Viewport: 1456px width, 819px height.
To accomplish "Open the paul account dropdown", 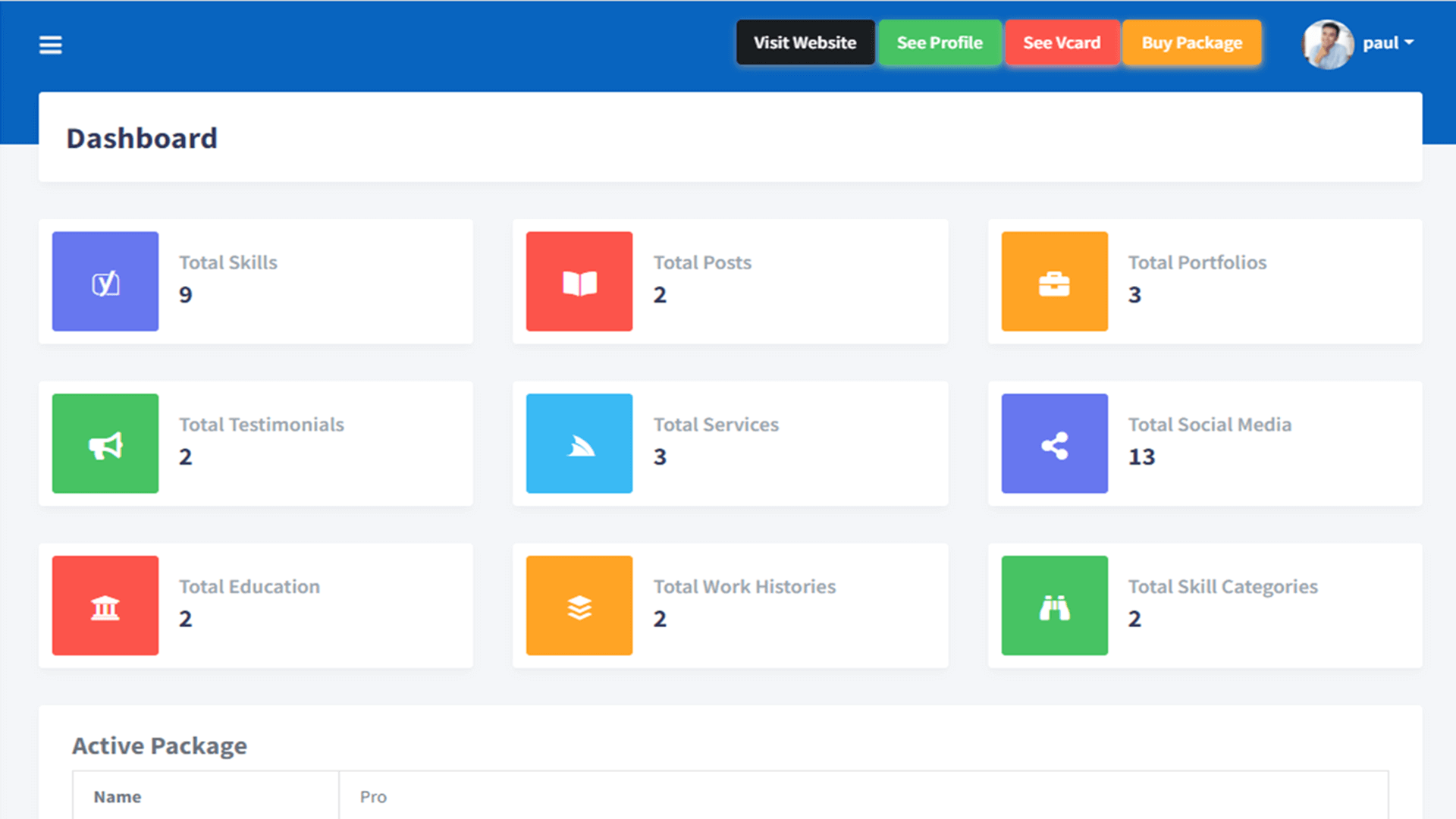I will pos(1388,43).
